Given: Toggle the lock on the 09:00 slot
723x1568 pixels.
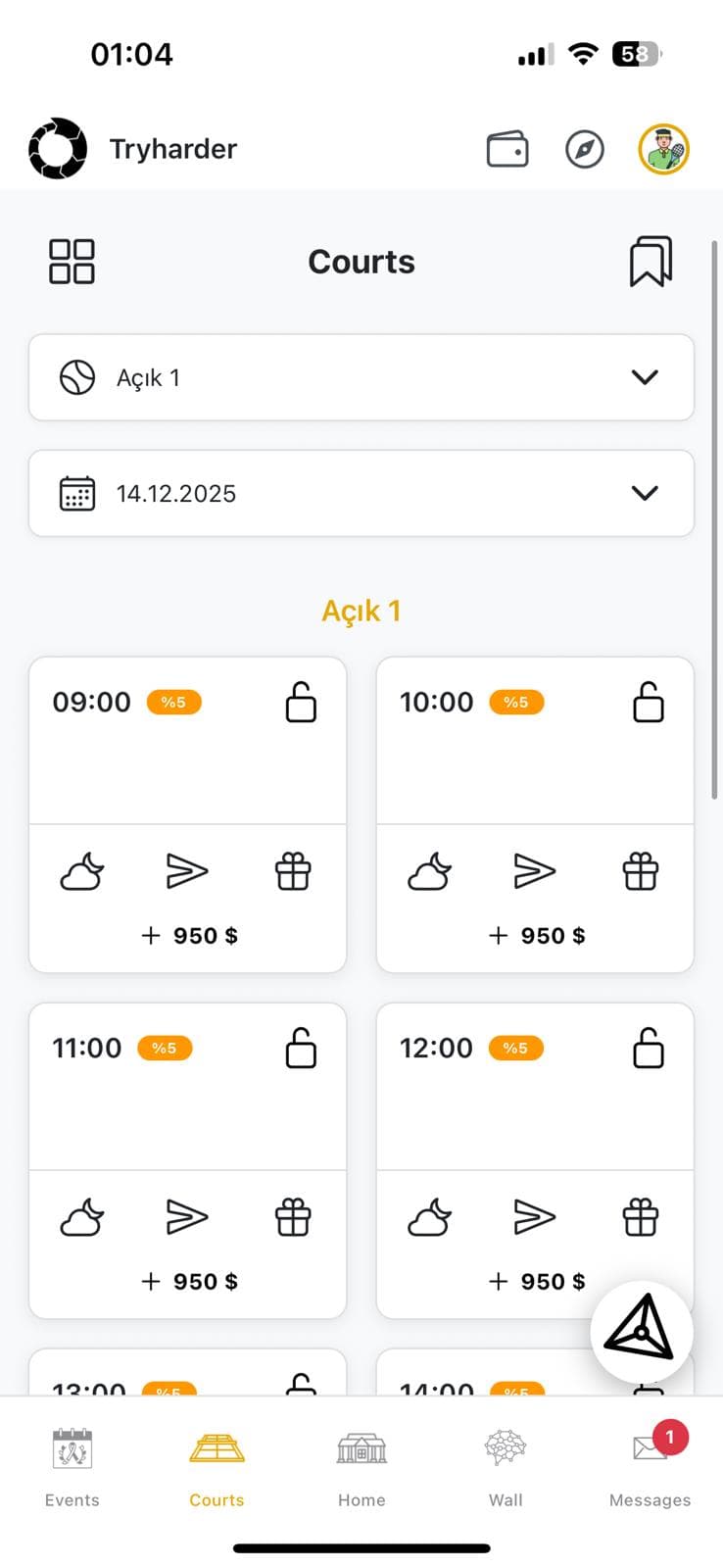Looking at the screenshot, I should (x=301, y=703).
